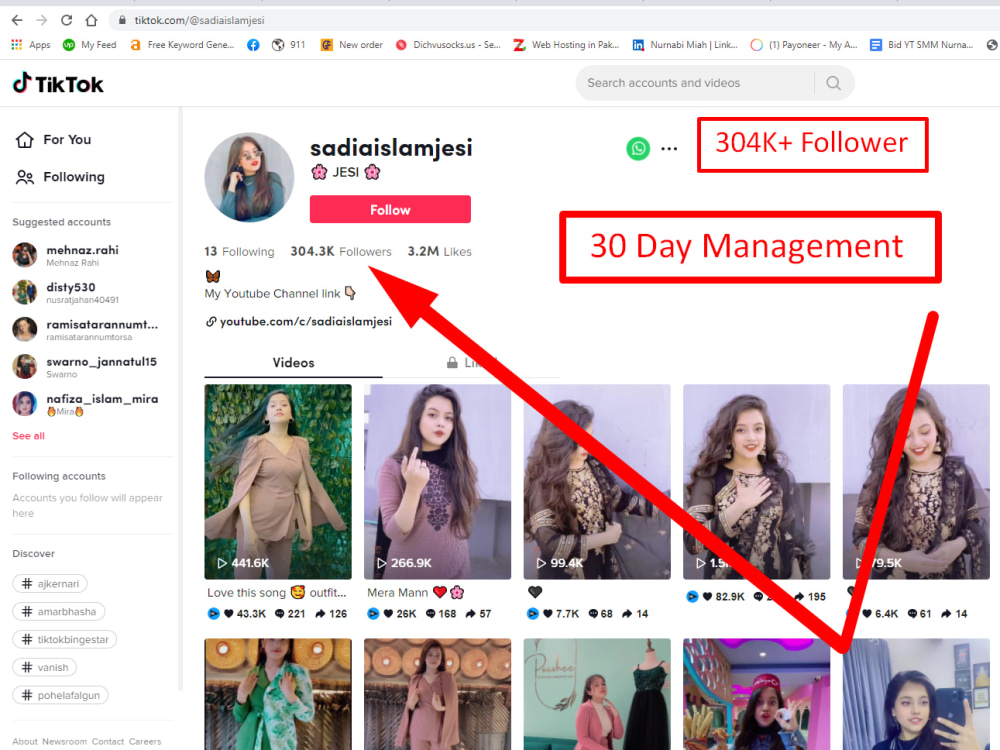Click share icon showing 57 shares
This screenshot has height=750, width=1000.
tap(471, 614)
